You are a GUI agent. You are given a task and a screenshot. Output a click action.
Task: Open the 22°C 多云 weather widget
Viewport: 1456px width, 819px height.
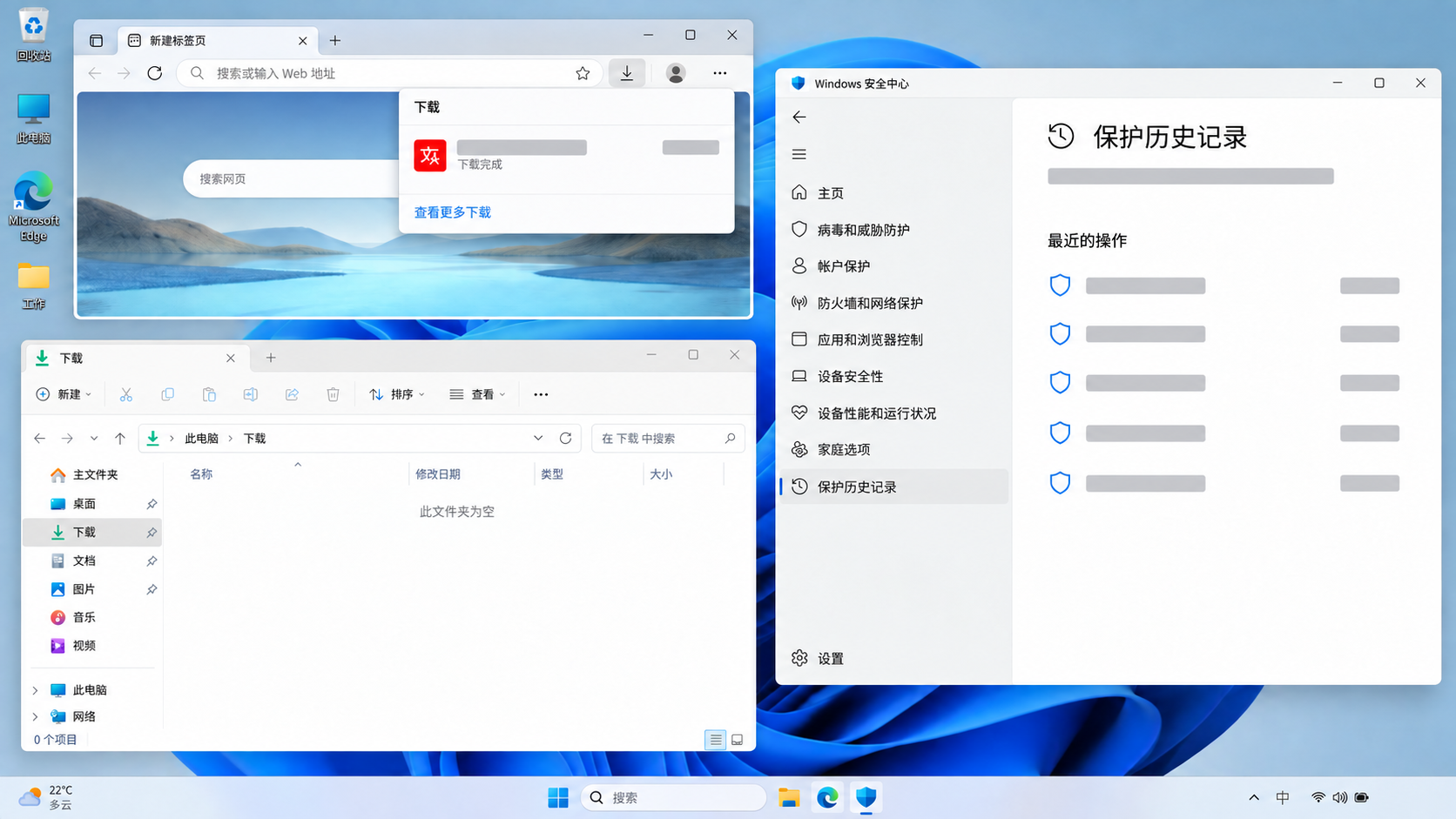pos(46,797)
